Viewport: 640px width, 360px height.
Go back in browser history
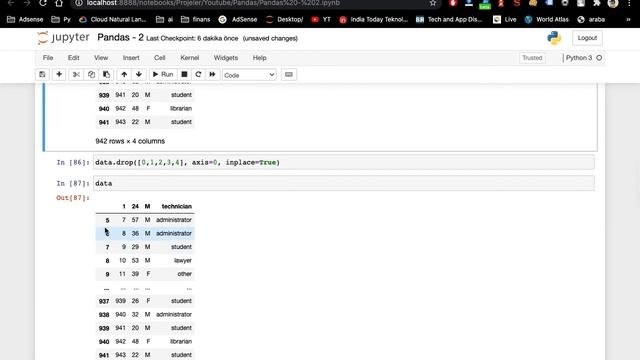[x=11, y=3]
